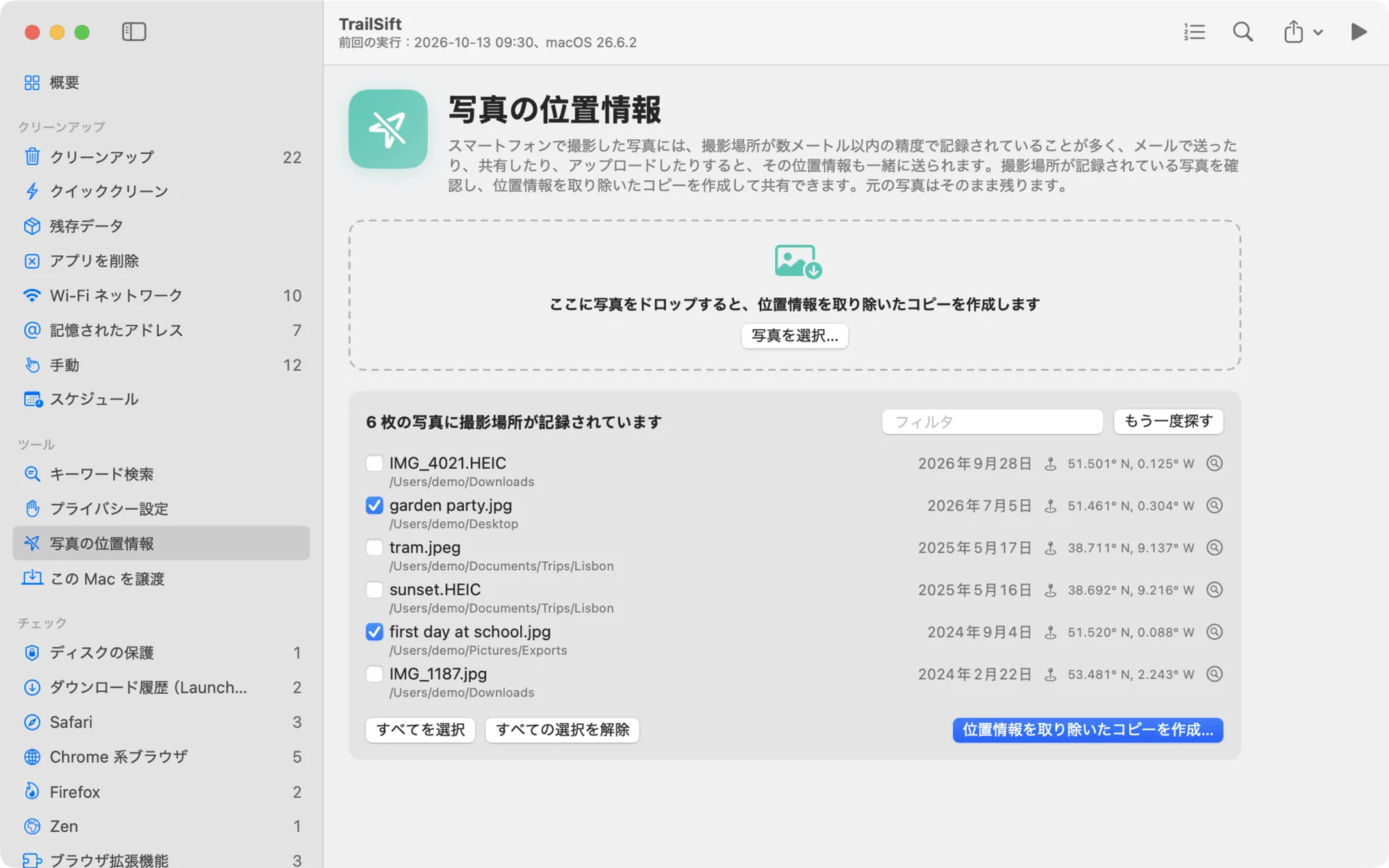Viewport: 1389px width, 868px height.
Task: Open キーワード検索 tool
Action: coord(161,474)
